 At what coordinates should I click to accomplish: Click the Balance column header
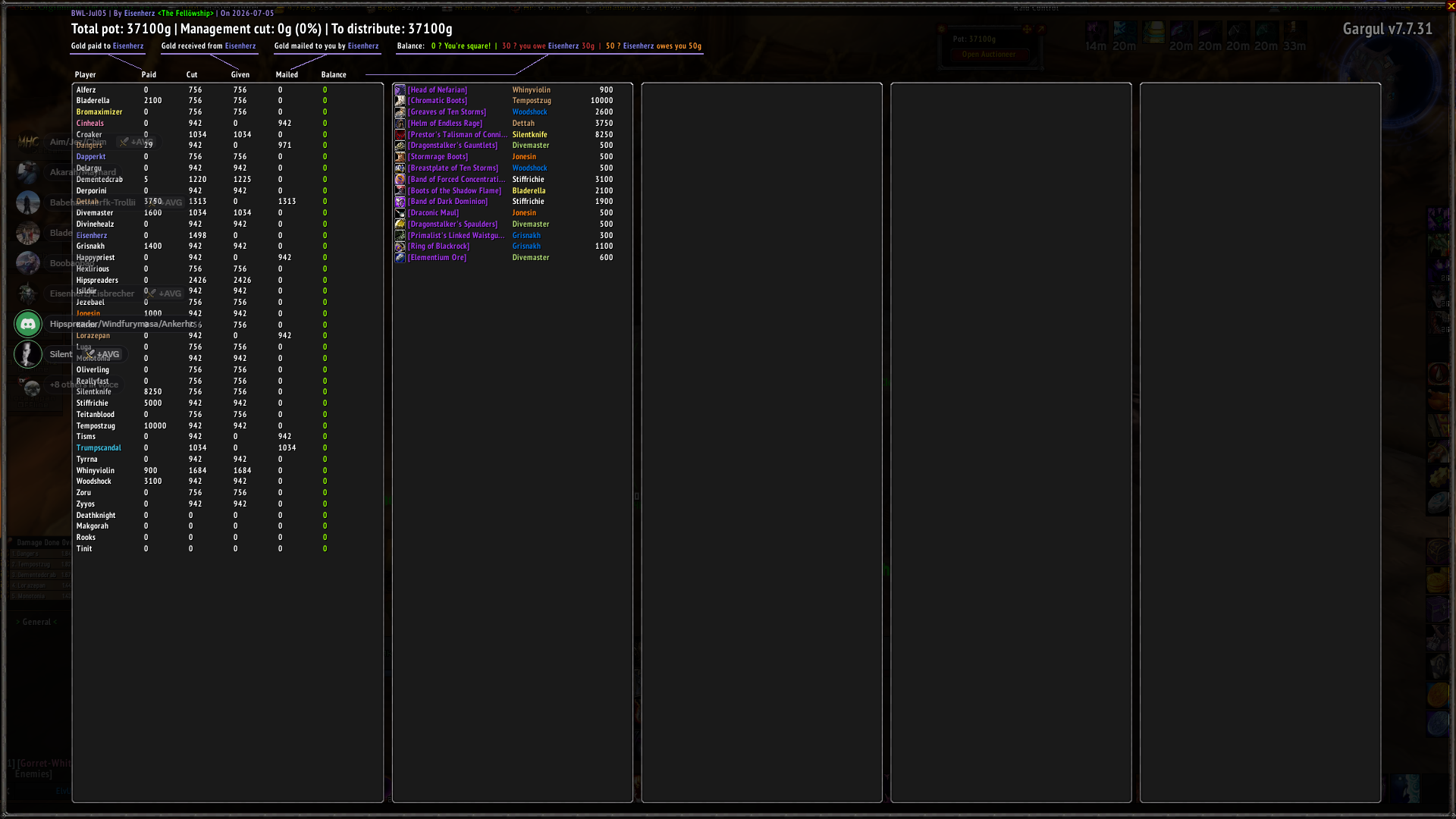[334, 74]
